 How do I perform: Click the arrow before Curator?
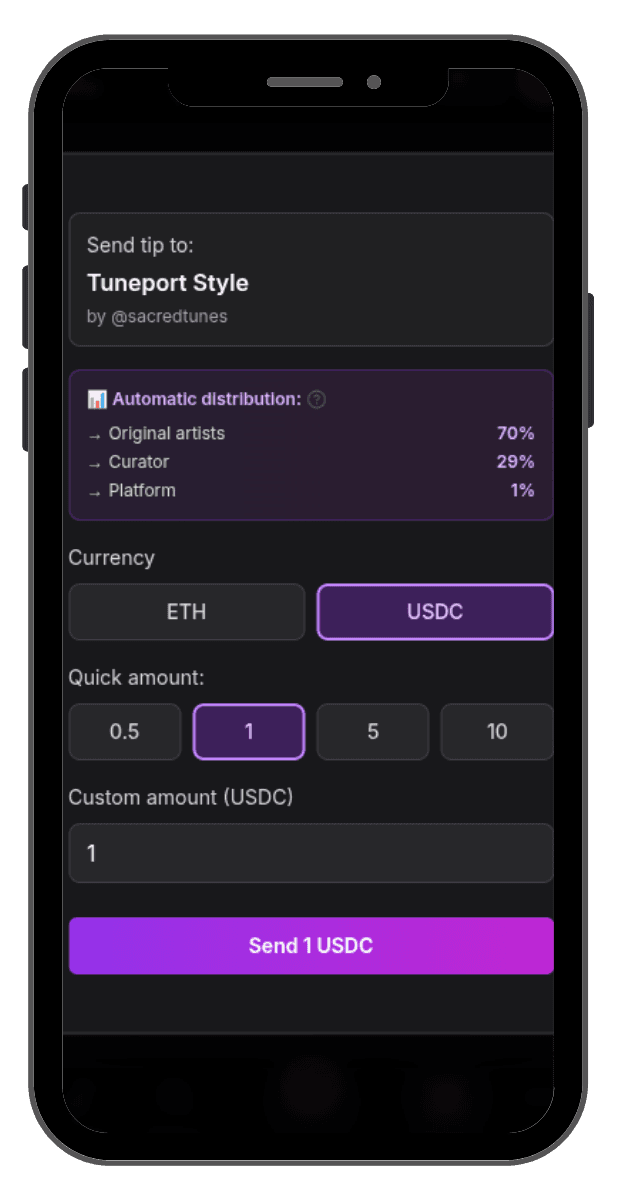[94, 462]
